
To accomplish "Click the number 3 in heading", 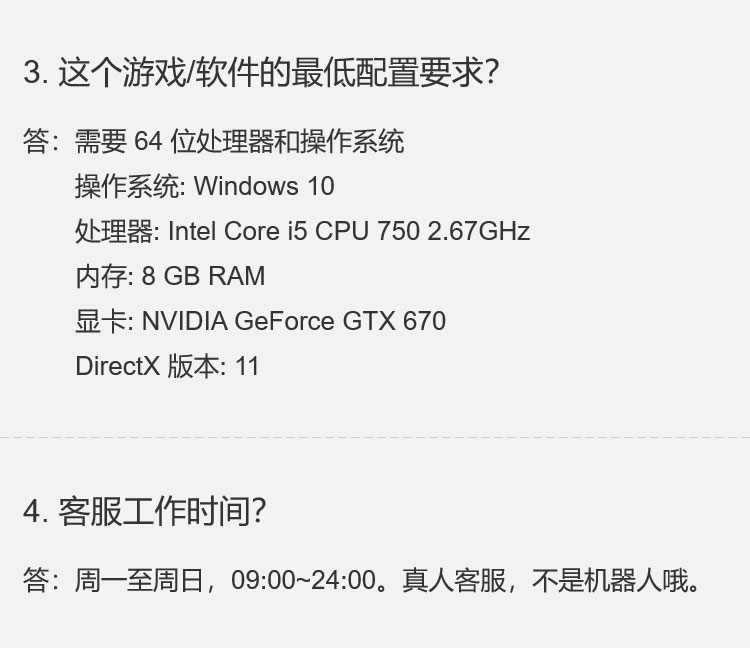I will click(x=33, y=73).
